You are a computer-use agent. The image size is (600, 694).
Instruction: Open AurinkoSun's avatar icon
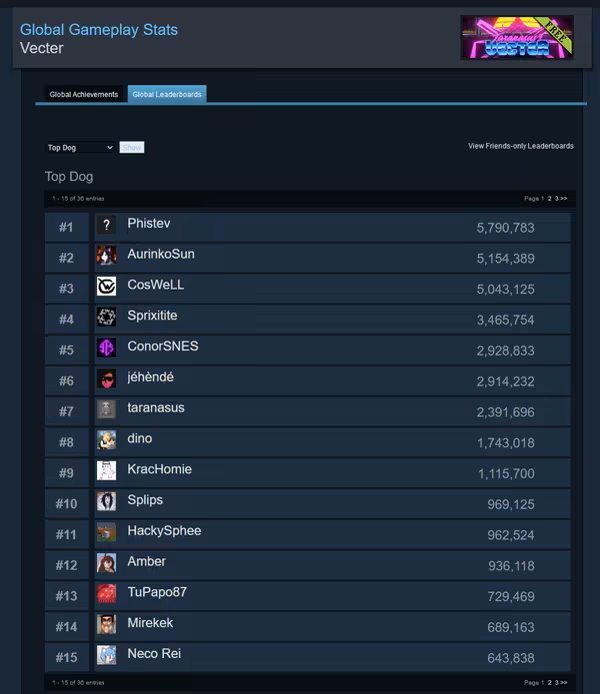tap(106, 255)
